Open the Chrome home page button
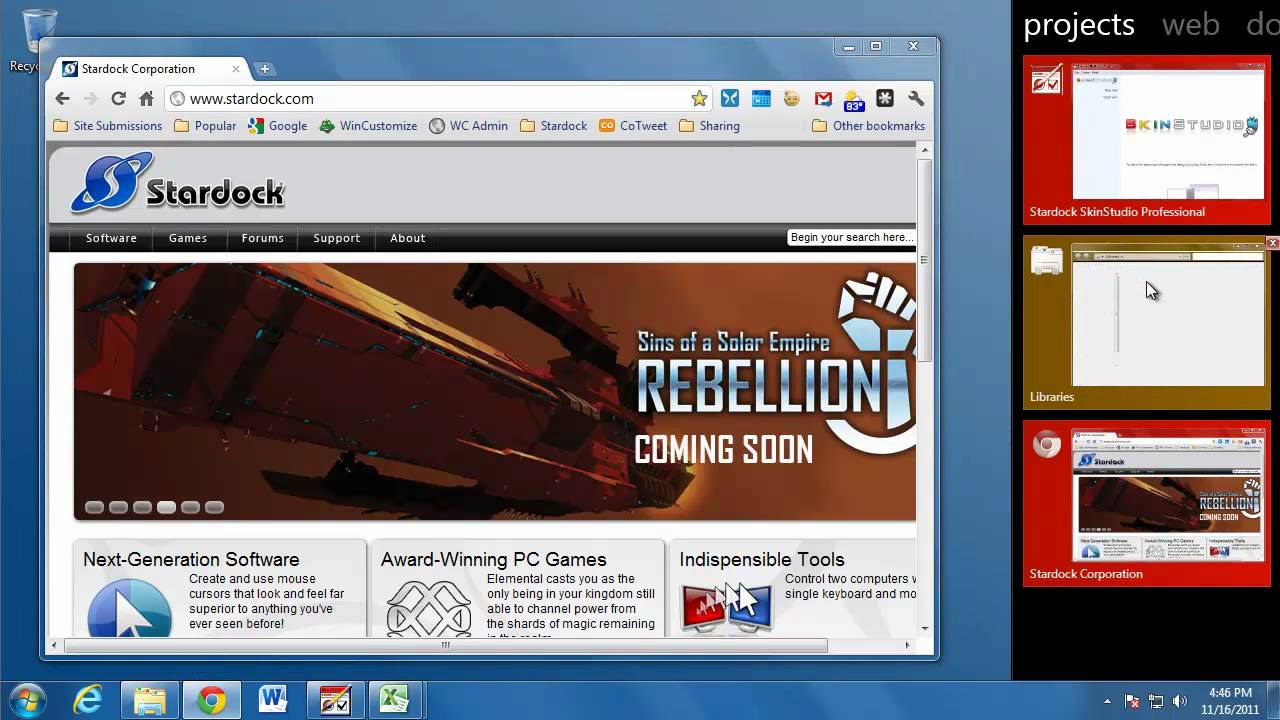Screen dimensions: 1280x720 [x=146, y=98]
